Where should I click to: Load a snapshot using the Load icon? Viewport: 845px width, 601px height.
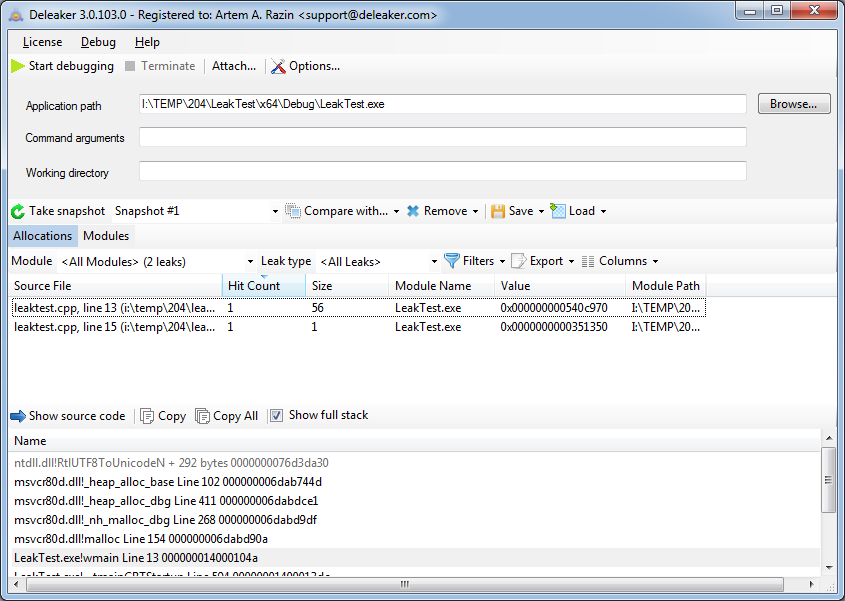pos(556,211)
